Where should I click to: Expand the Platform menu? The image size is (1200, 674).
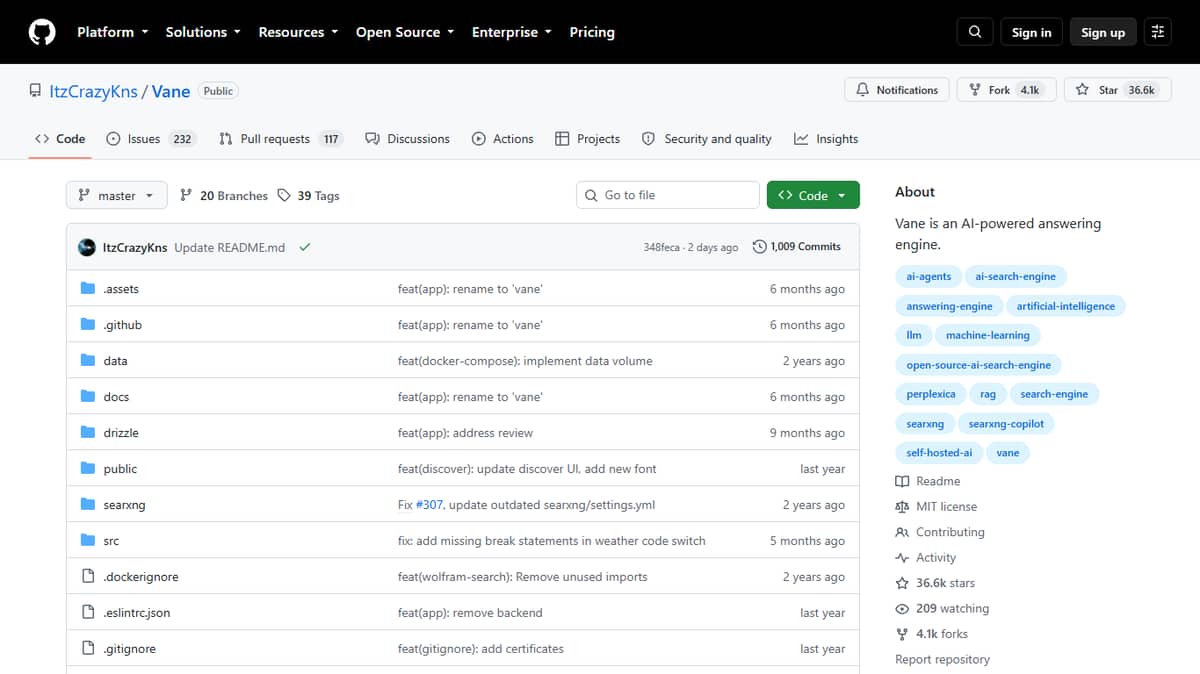point(112,32)
